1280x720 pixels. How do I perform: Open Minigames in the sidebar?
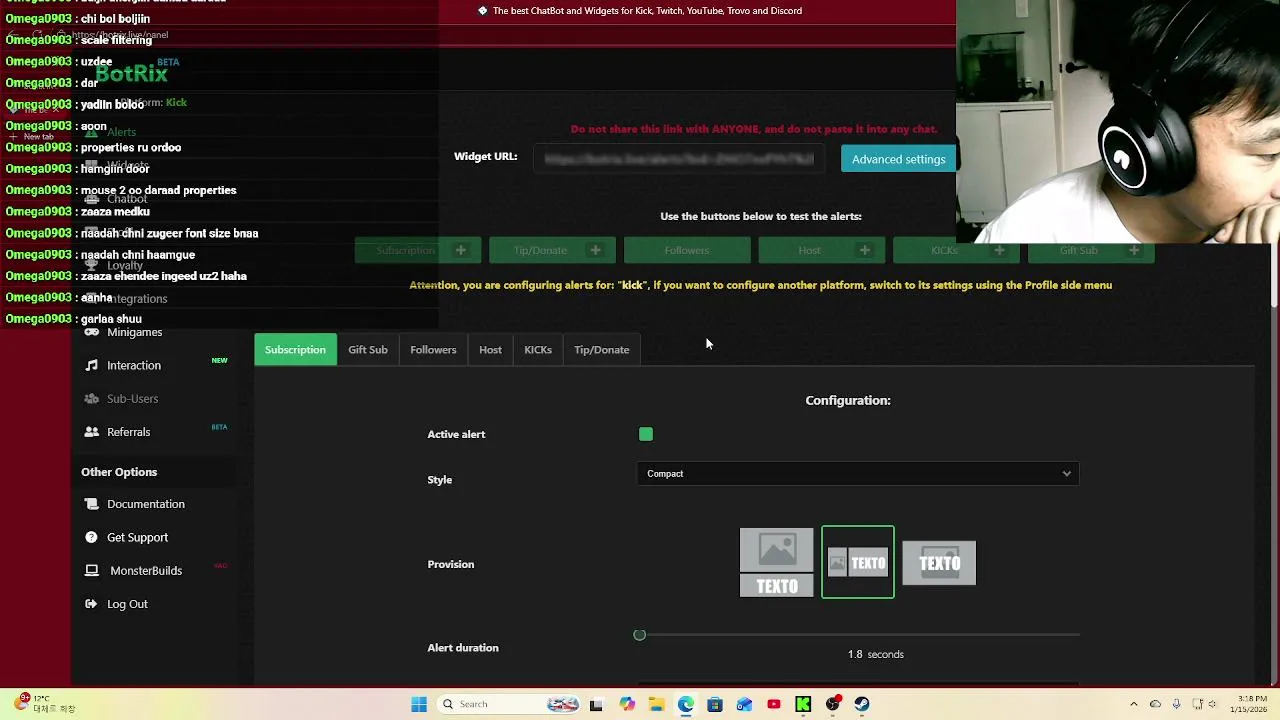point(135,332)
